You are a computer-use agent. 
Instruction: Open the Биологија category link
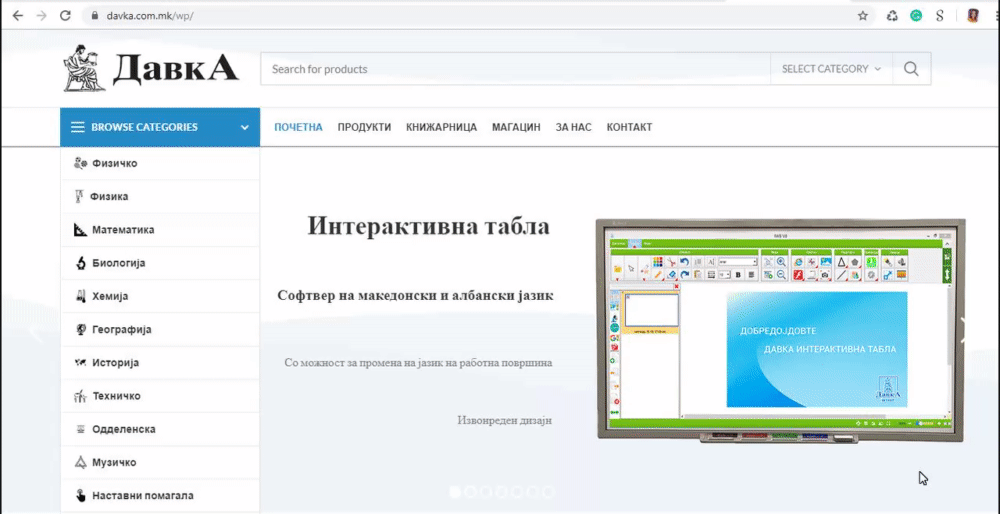(119, 263)
